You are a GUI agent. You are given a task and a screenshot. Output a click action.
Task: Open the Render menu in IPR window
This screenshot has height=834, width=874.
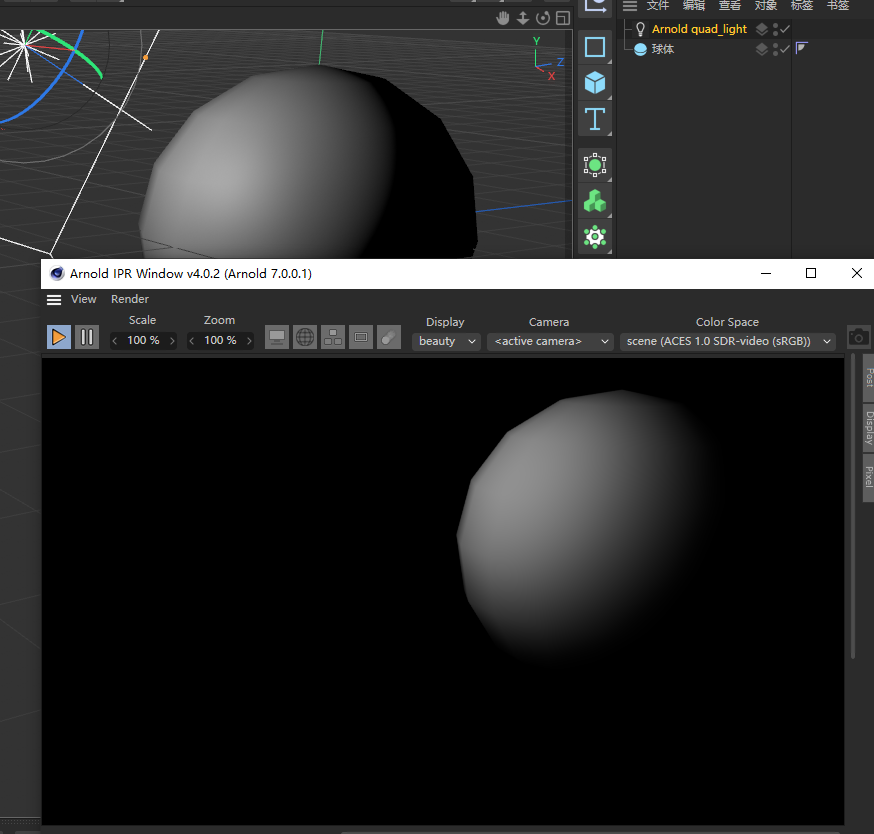(130, 299)
